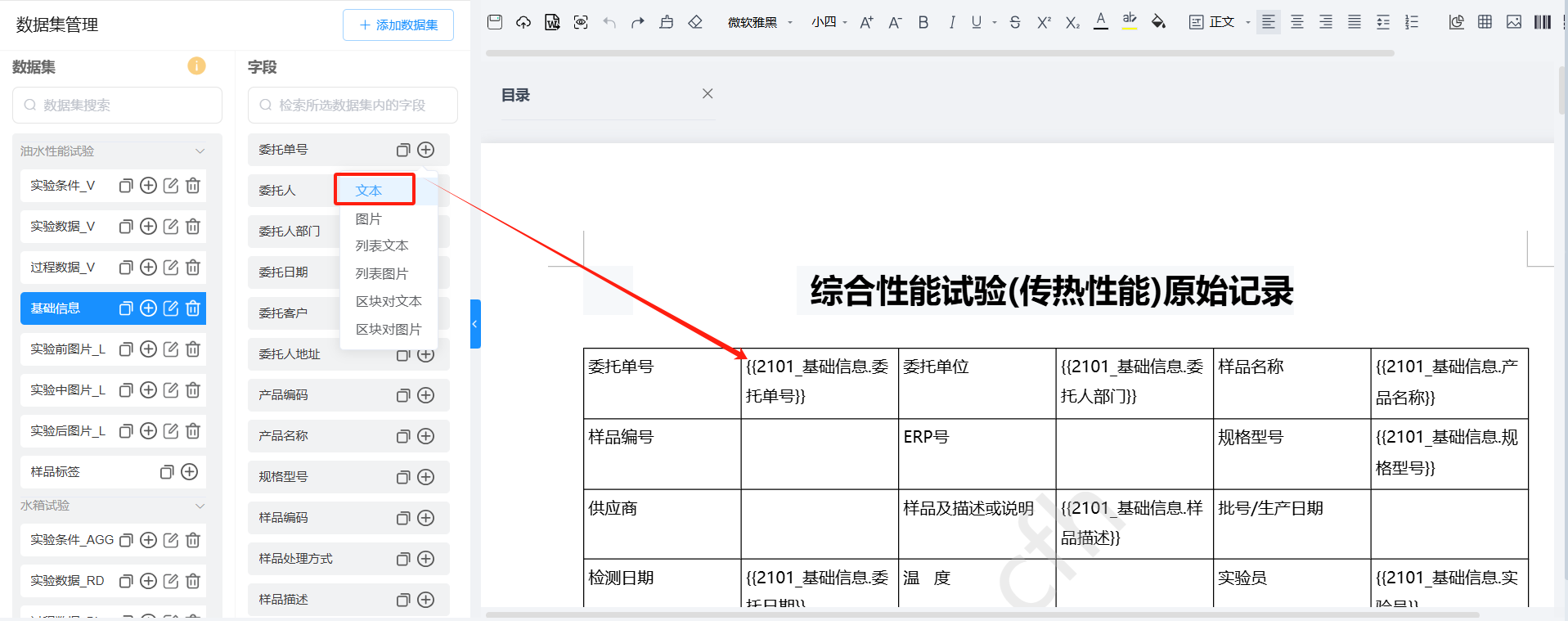Increase font size with A+ icon
Viewport: 1568px width, 621px height.
[866, 22]
